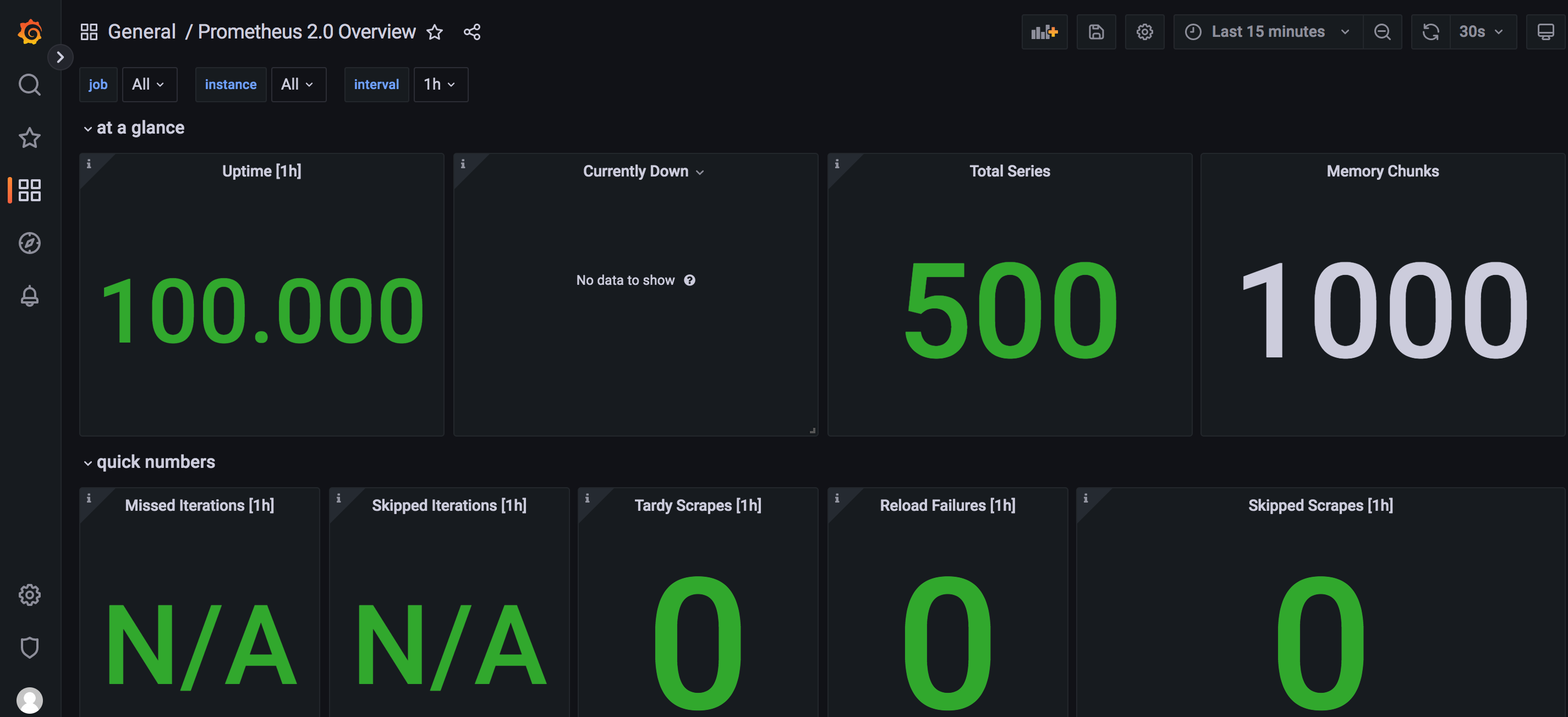This screenshot has height=717, width=1568.
Task: Click the Missed Iterations [1h] title
Action: pos(199,506)
